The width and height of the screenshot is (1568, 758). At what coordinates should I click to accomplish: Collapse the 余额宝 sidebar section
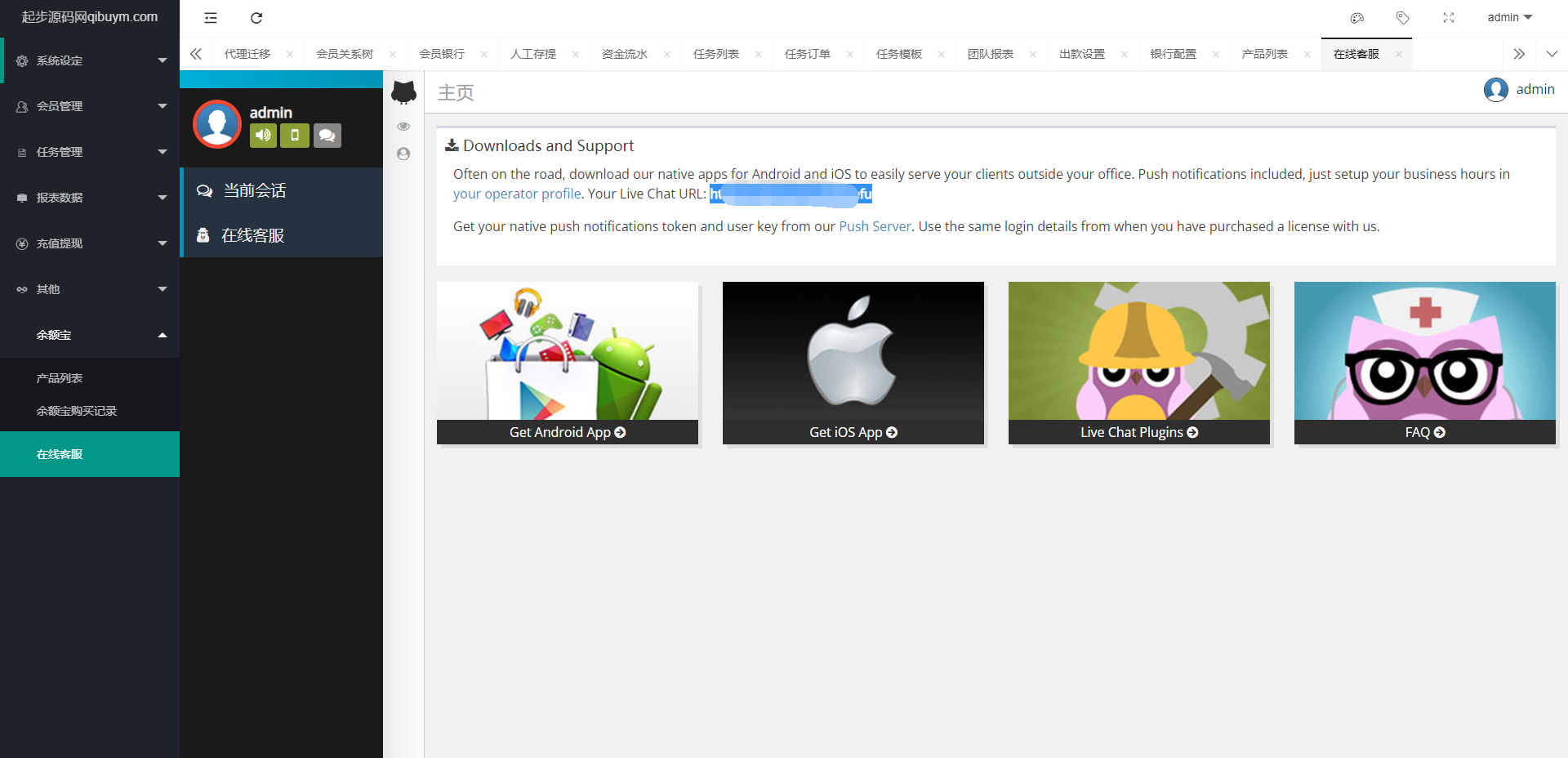point(90,335)
